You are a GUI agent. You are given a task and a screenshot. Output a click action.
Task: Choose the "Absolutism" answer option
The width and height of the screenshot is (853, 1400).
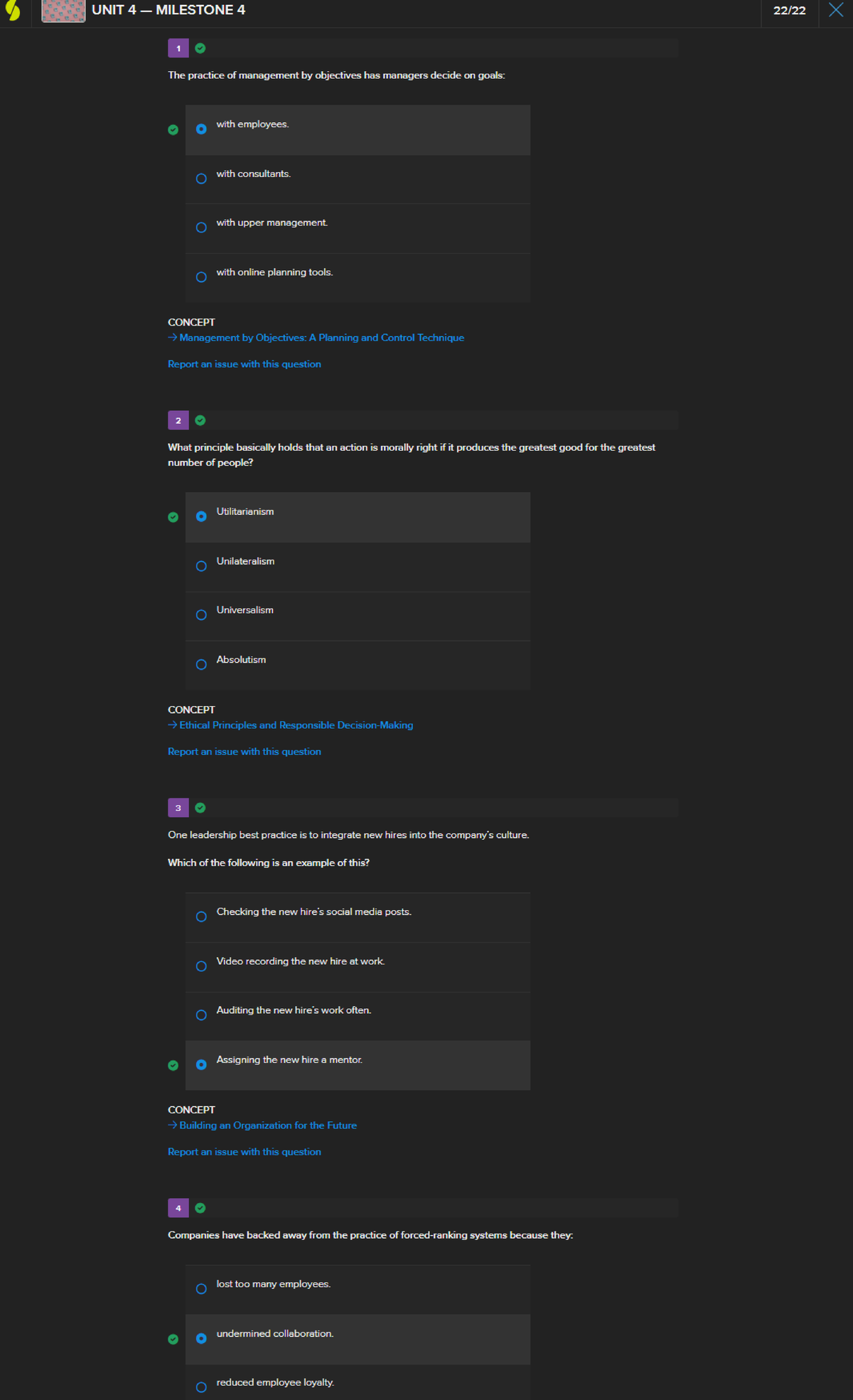[201, 665]
